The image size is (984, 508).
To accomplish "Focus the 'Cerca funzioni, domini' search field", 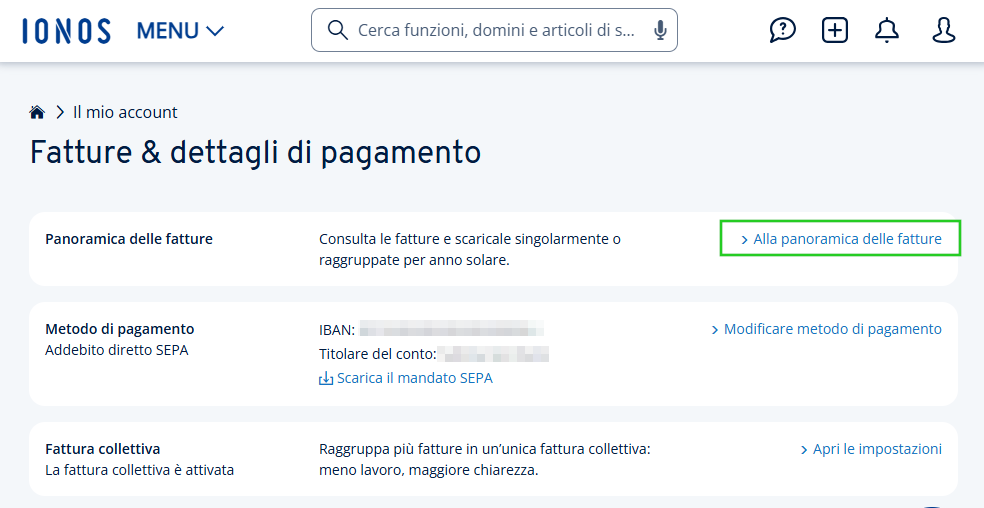I will point(494,30).
